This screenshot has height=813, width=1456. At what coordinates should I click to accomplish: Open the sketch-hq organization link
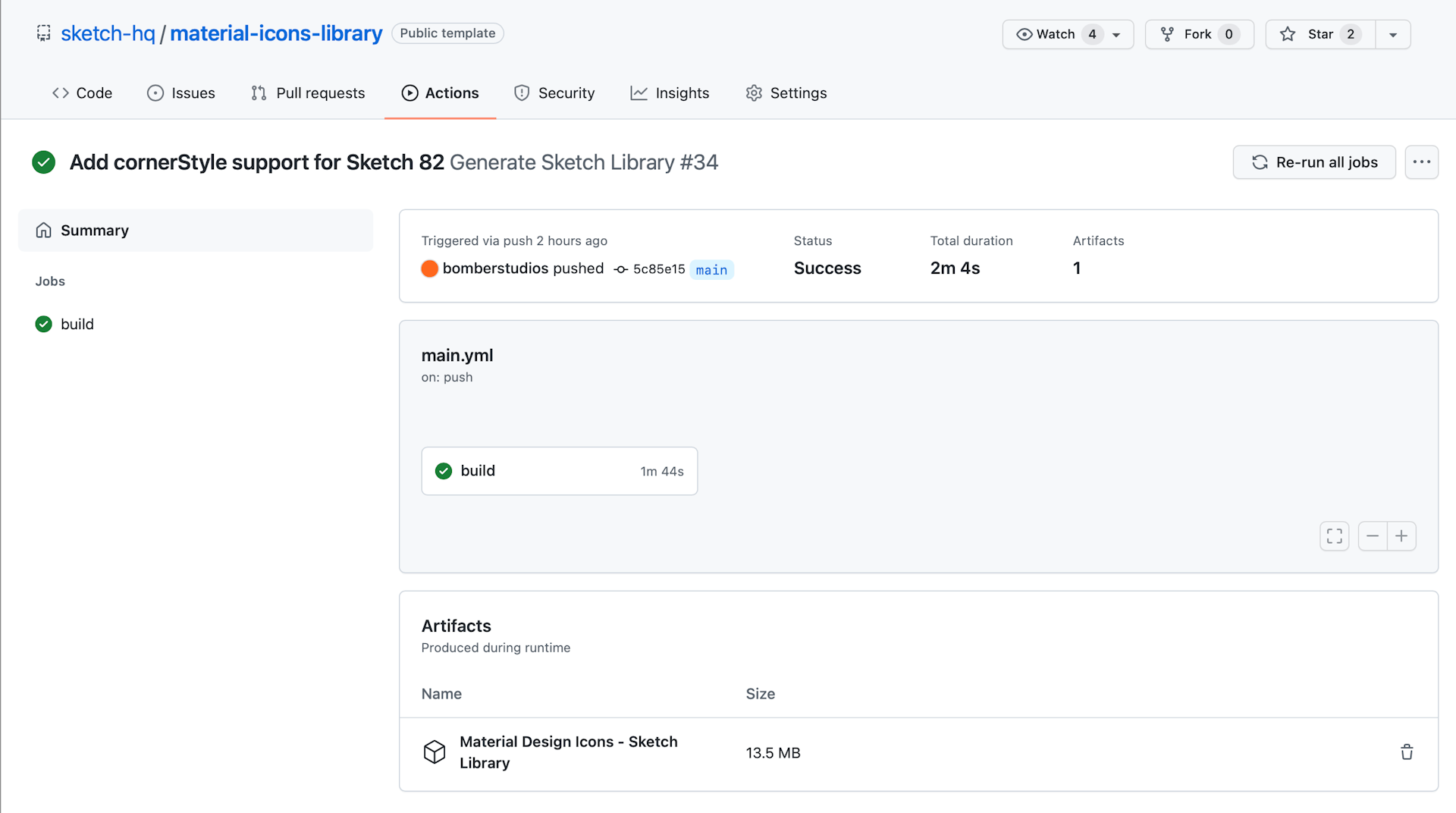pos(108,33)
